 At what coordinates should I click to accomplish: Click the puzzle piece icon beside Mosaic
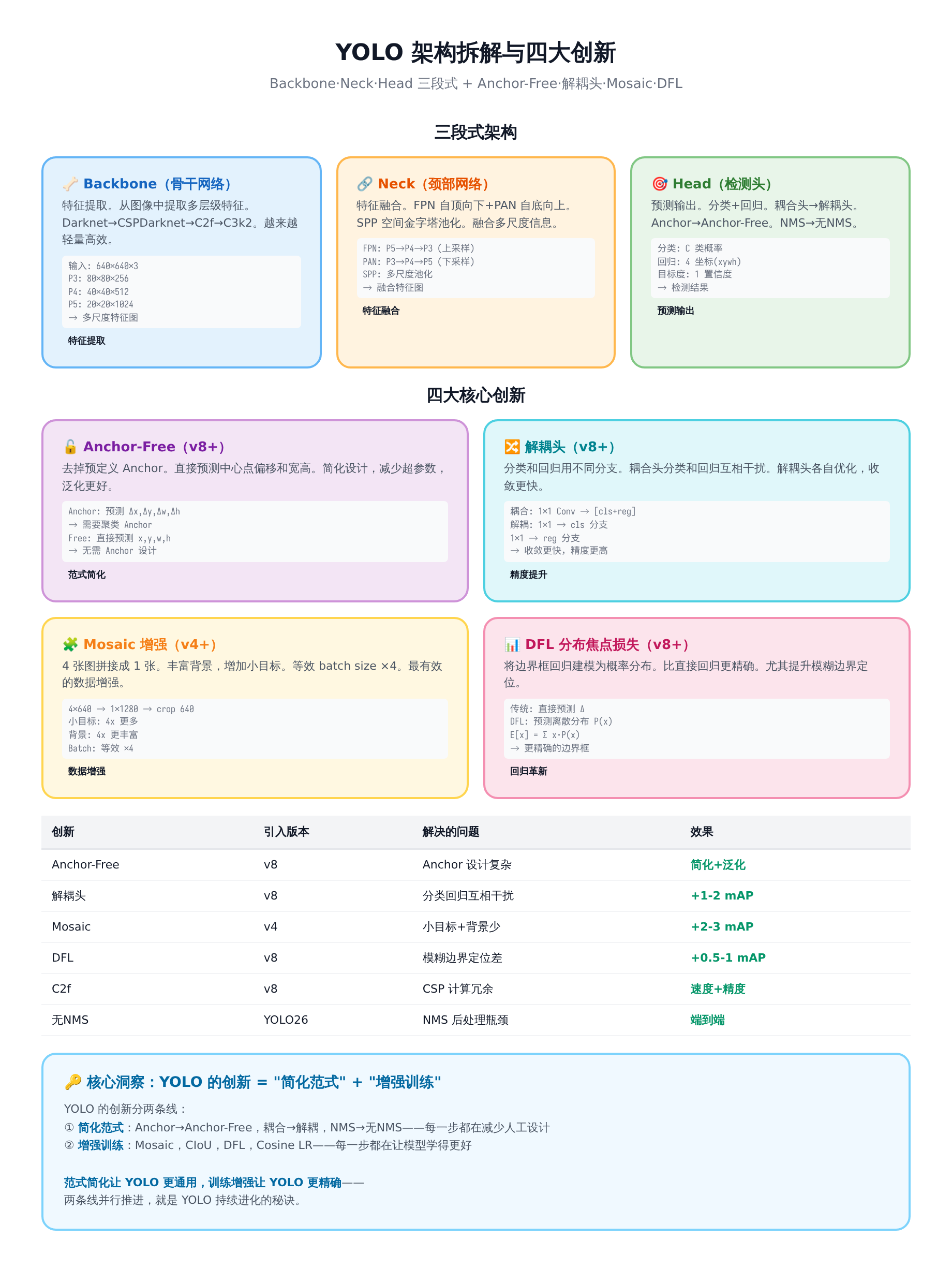point(70,644)
